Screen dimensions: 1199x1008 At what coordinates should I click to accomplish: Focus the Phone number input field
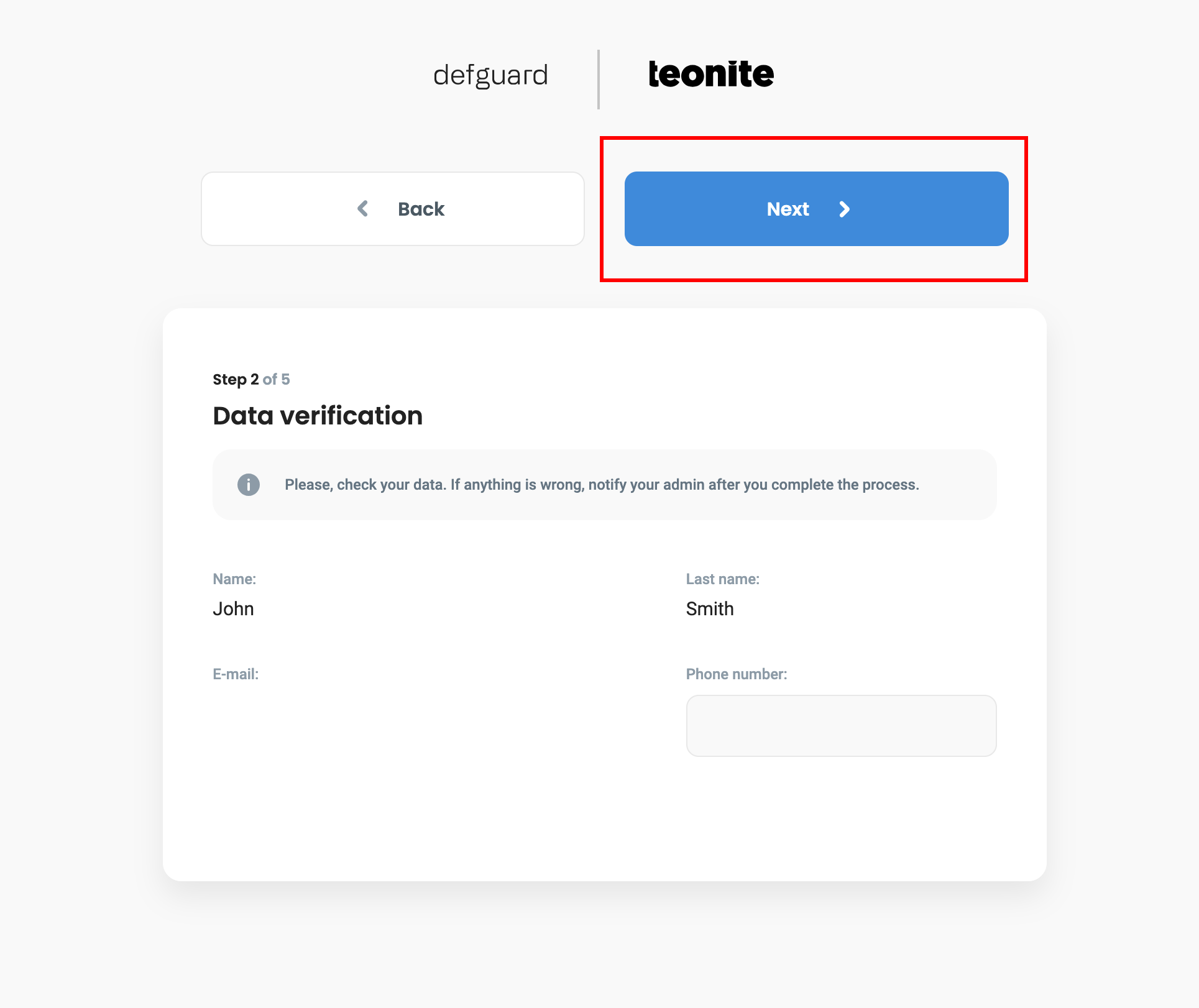click(x=840, y=726)
